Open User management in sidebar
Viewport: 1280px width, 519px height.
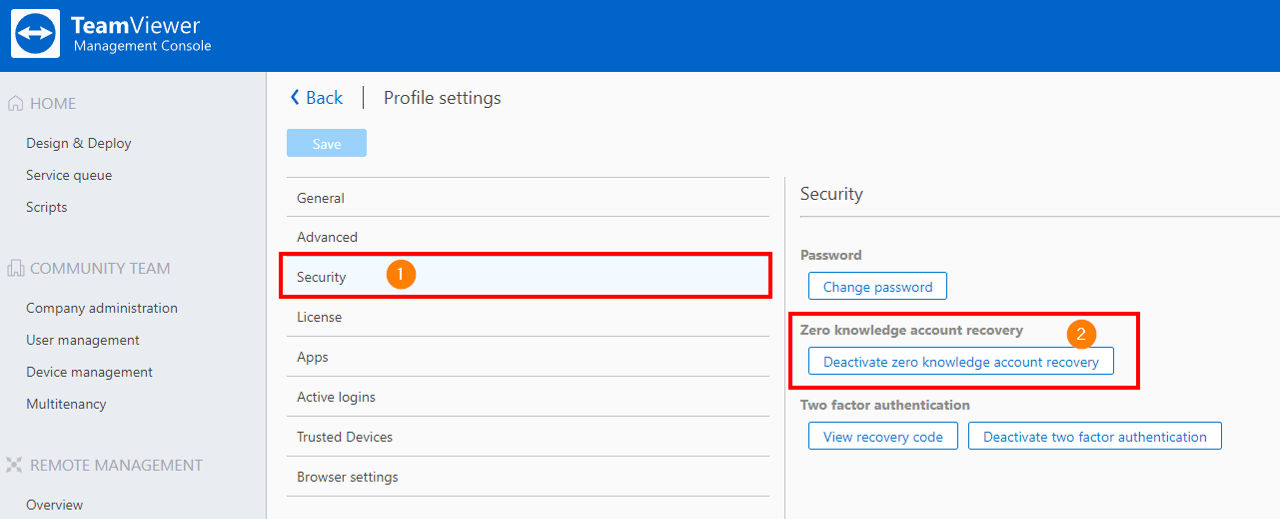(x=83, y=340)
